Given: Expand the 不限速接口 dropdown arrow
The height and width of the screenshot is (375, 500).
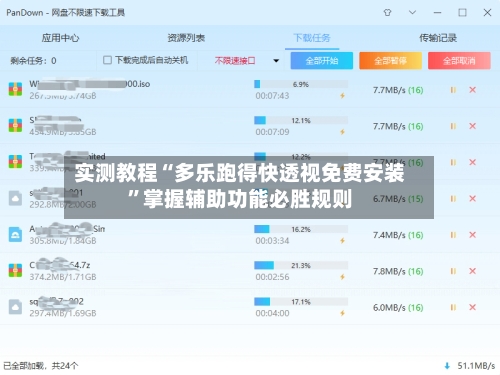Looking at the screenshot, I should pyautogui.click(x=276, y=61).
